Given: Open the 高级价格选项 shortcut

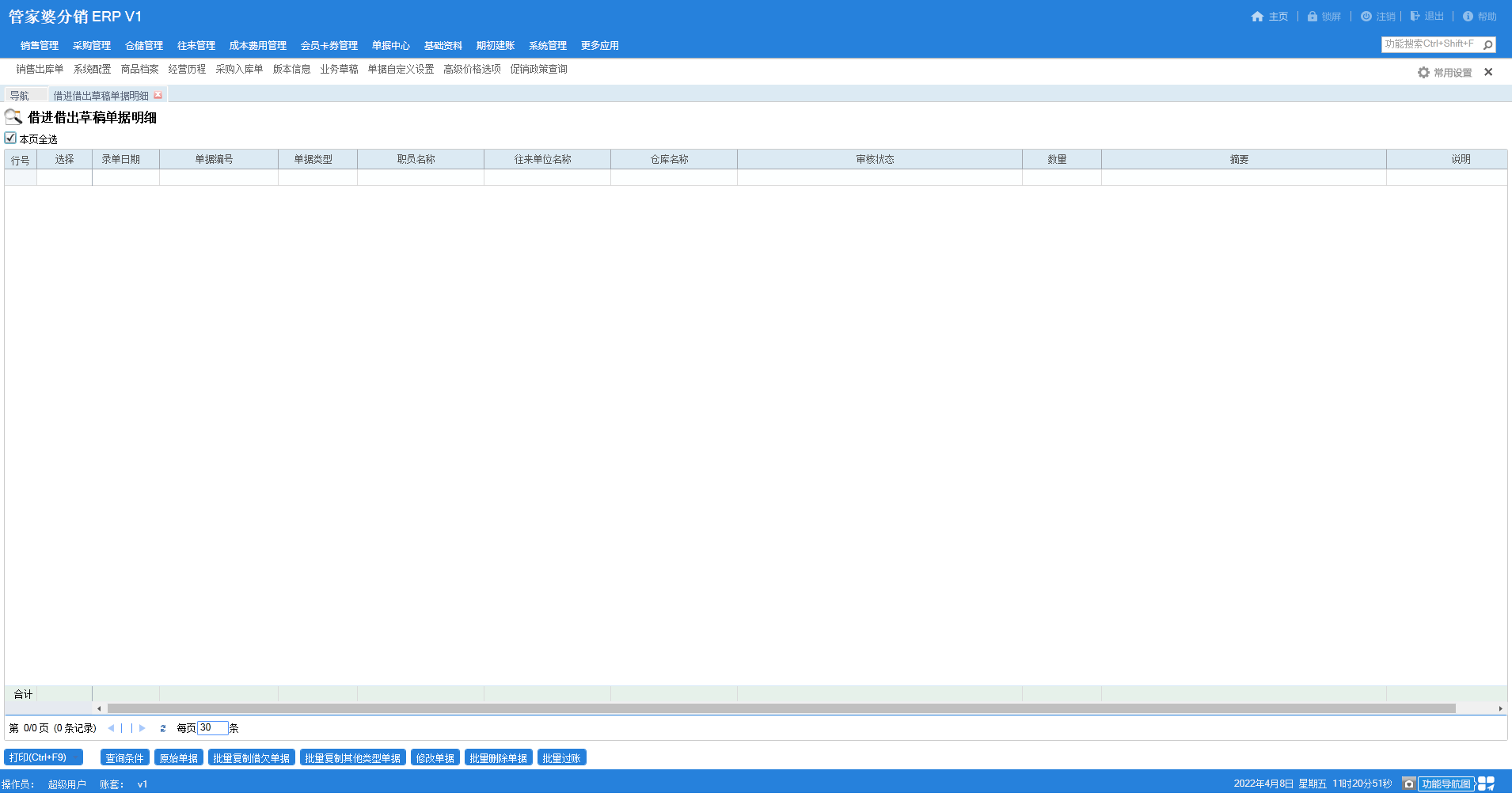Looking at the screenshot, I should click(x=472, y=70).
